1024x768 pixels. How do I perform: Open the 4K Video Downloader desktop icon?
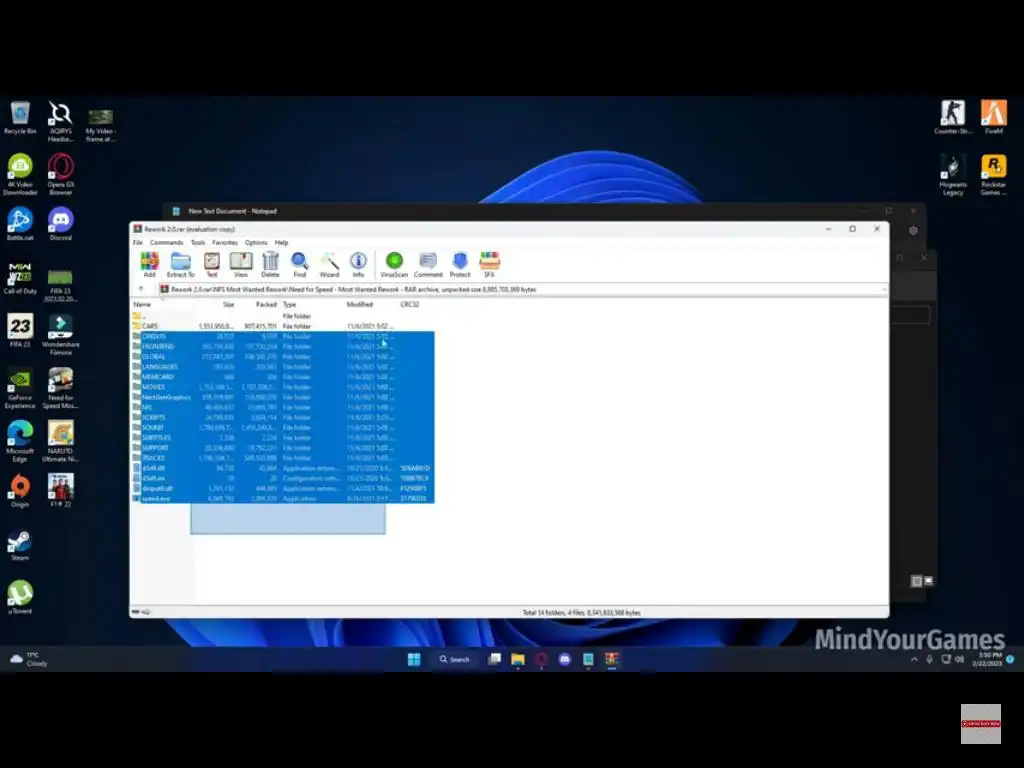(20, 174)
